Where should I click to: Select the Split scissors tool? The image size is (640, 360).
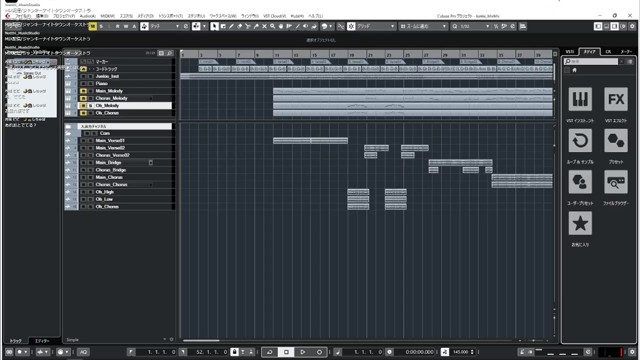pos(248,26)
